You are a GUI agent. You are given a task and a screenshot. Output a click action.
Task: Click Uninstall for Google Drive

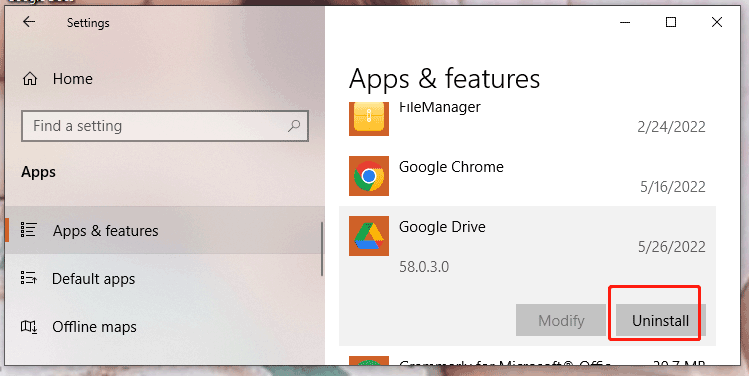[661, 320]
